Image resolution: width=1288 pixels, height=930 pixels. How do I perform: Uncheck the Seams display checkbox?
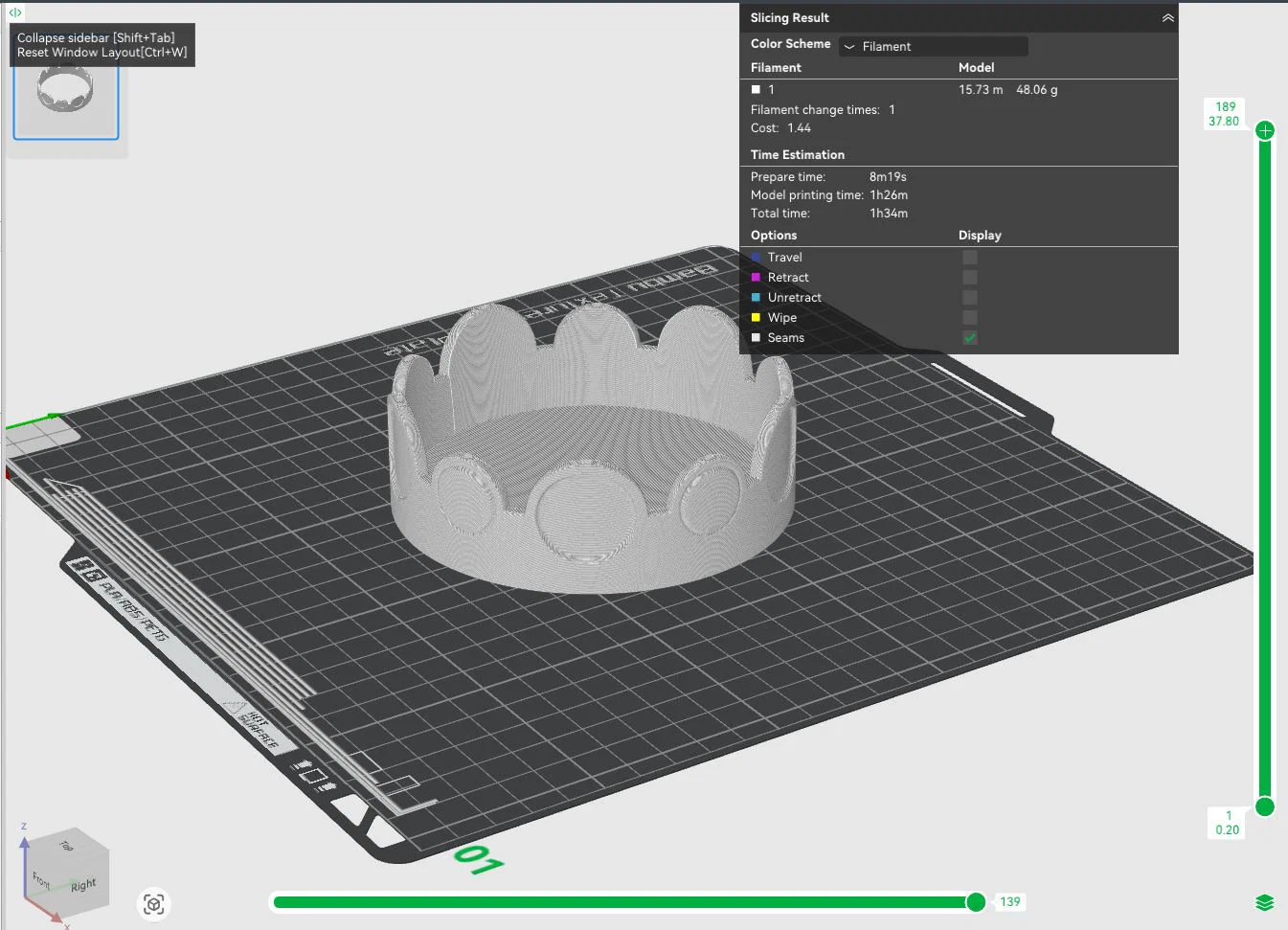[970, 337]
